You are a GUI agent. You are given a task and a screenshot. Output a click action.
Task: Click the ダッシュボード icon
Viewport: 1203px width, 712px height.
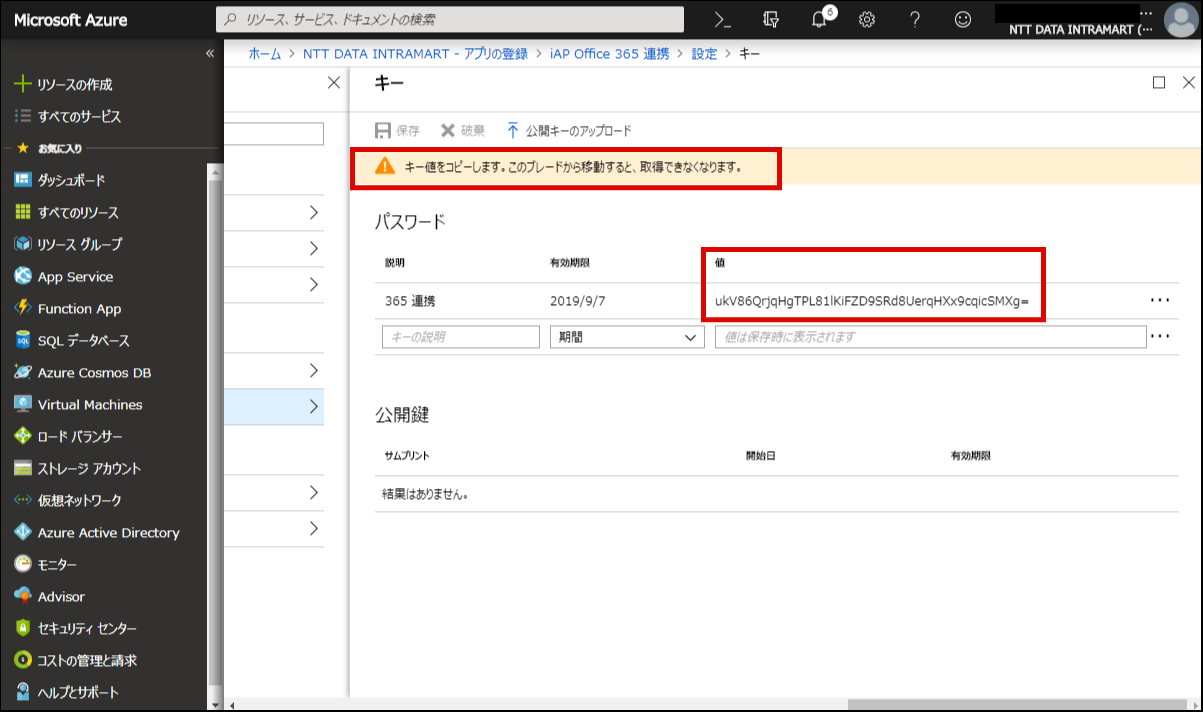(x=22, y=181)
